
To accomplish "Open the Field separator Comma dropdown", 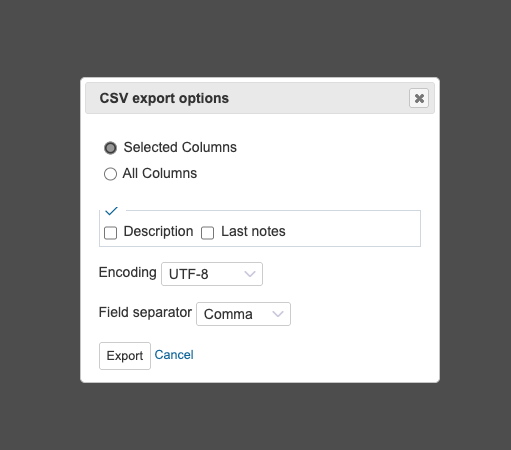I will click(x=243, y=314).
